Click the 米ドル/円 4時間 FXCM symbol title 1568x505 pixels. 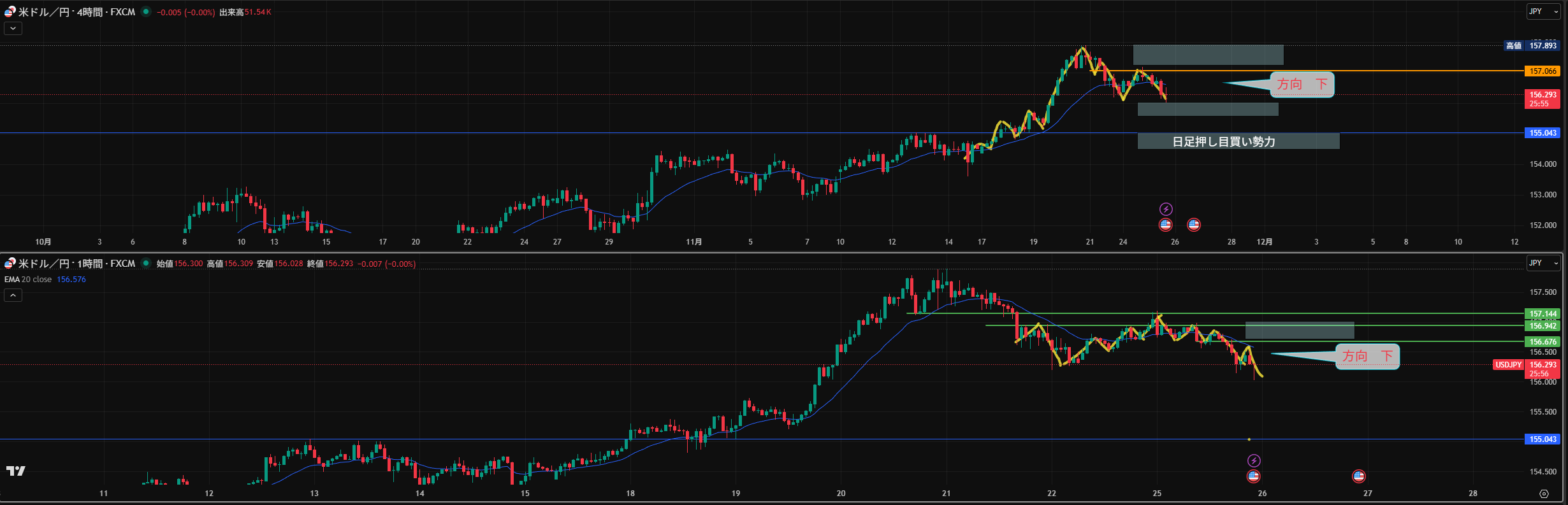pyautogui.click(x=76, y=12)
